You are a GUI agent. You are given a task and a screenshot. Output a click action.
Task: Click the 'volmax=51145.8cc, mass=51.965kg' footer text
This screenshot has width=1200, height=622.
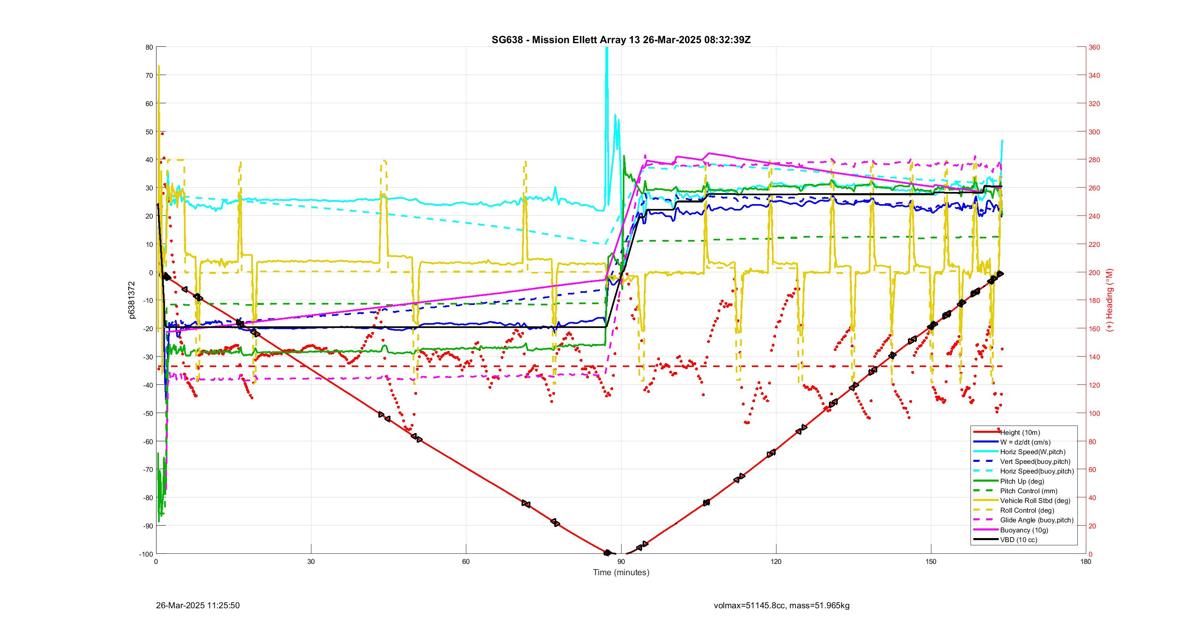click(782, 605)
